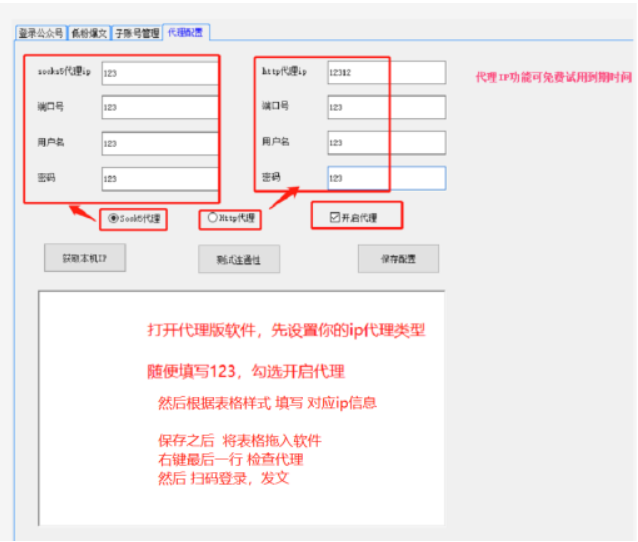This screenshot has width=638, height=542.
Task: Click the http 用户名 input field
Action: 385,143
